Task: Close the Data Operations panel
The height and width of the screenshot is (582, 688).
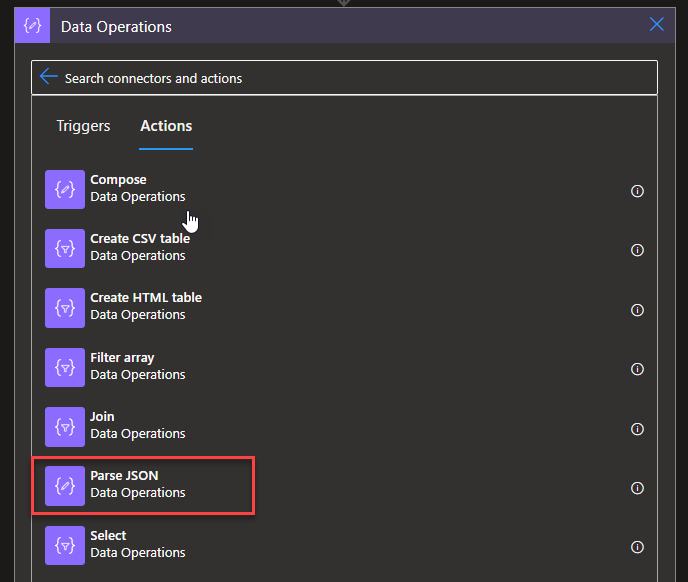Action: tap(656, 25)
